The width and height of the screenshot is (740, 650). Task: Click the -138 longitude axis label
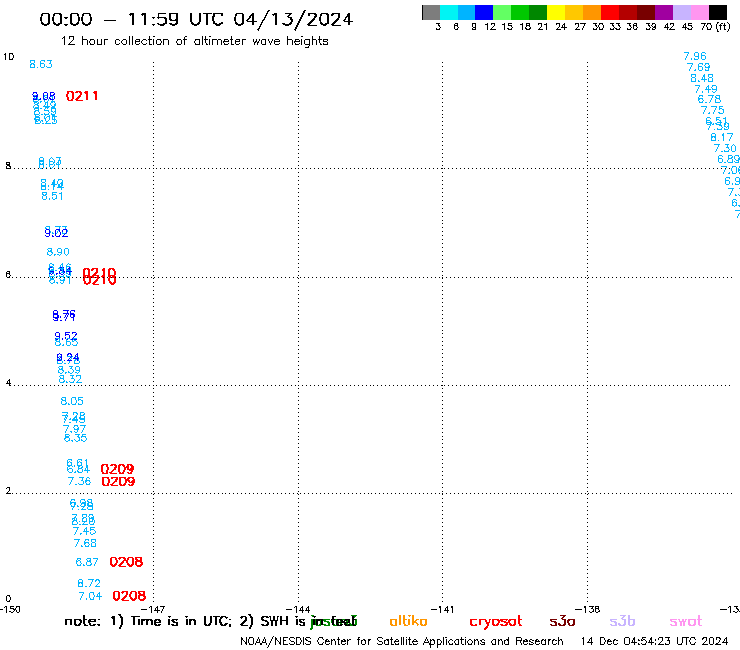[588, 610]
